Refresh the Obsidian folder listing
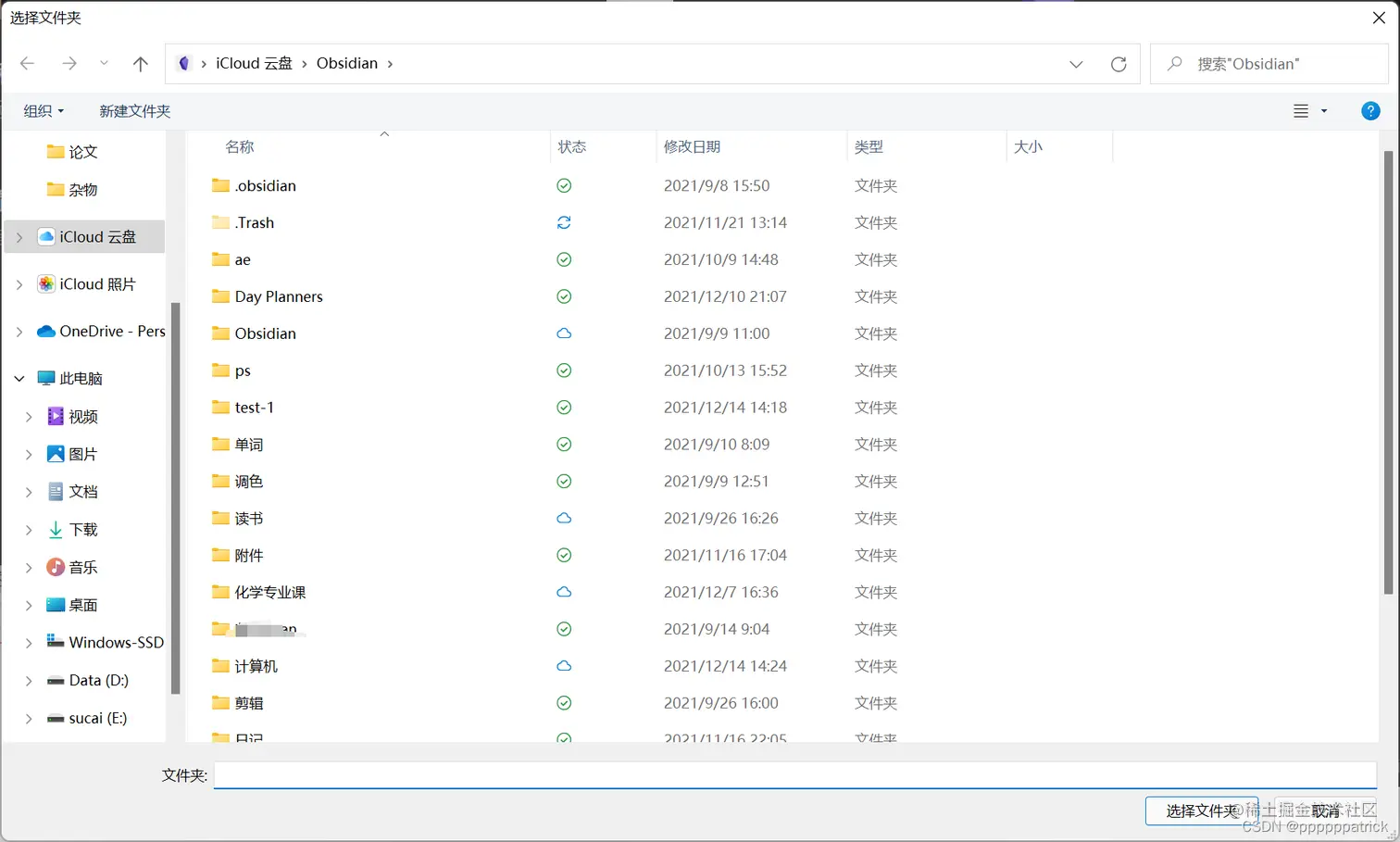 click(x=1119, y=64)
